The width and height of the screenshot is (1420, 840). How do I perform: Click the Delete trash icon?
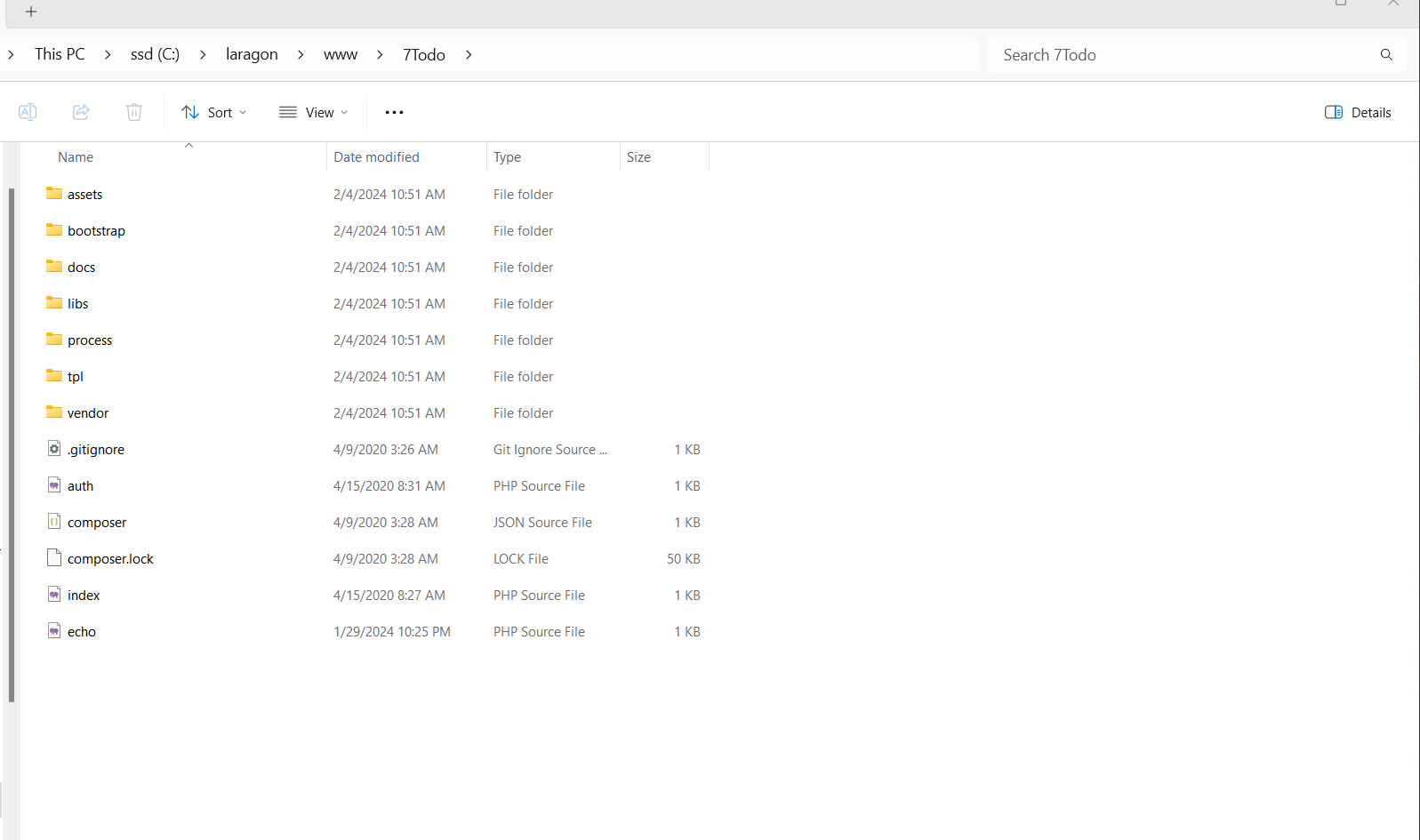point(134,112)
